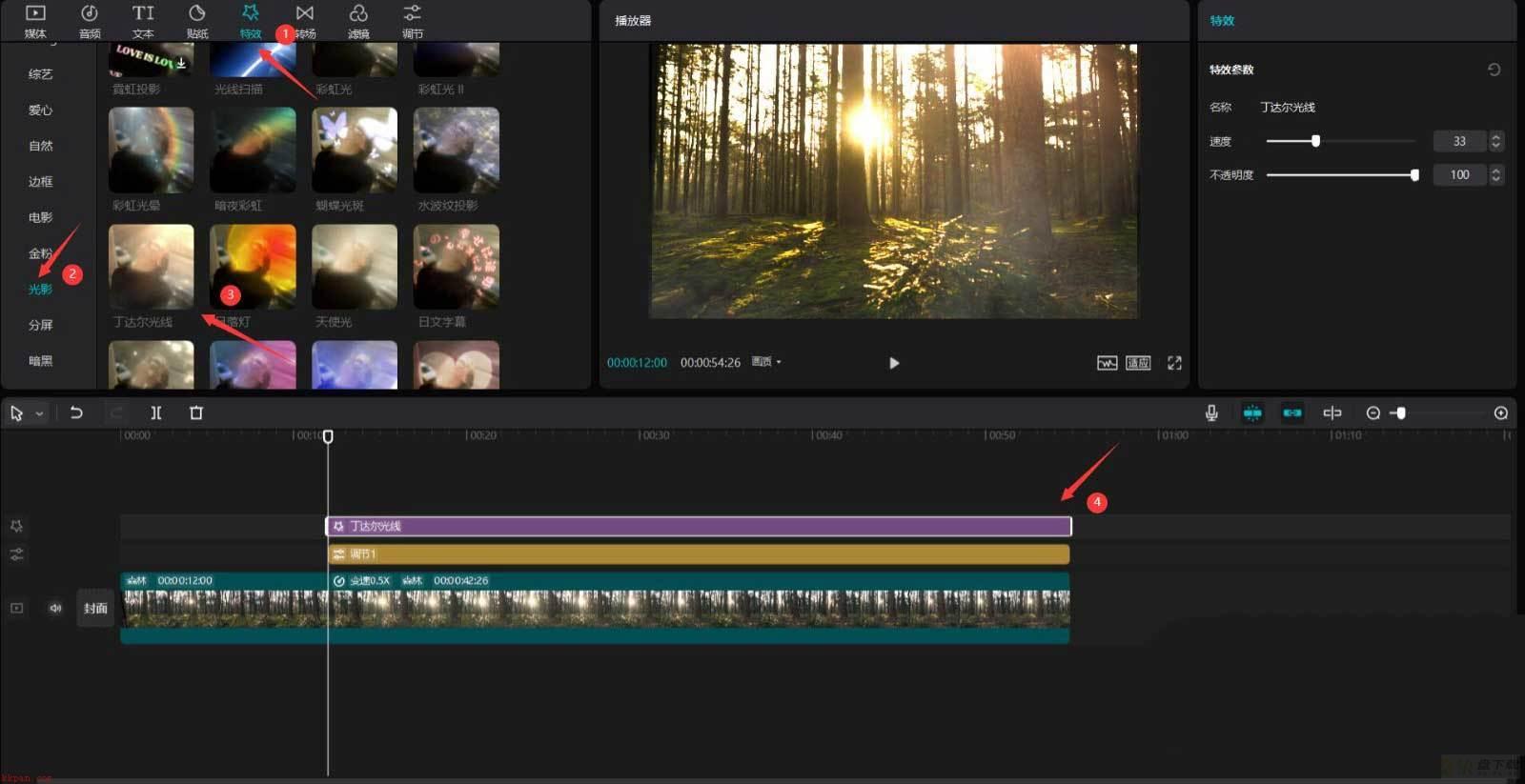Open the 滤镜 filters tab

pyautogui.click(x=358, y=21)
